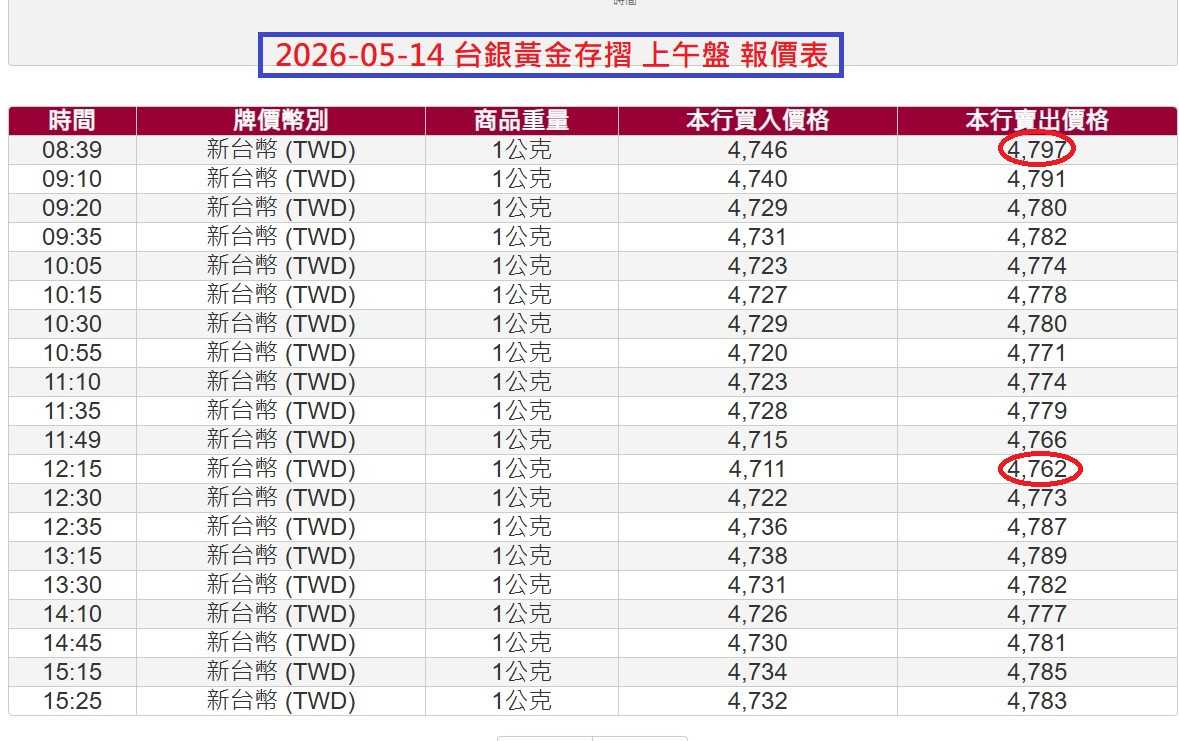Viewport: 1179px width, 741px height.
Task: Click buy price 4,720 in 10:55 row
Action: click(758, 353)
